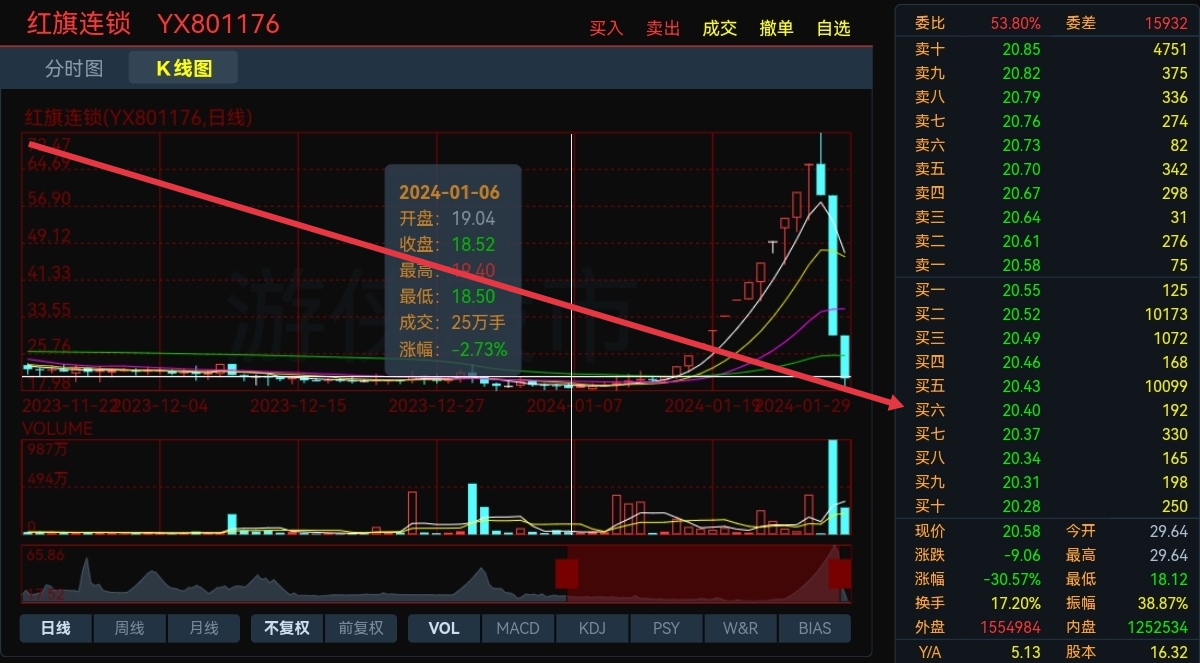The width and height of the screenshot is (1200, 663).
Task: Show the KDJ indicator
Action: point(592,628)
